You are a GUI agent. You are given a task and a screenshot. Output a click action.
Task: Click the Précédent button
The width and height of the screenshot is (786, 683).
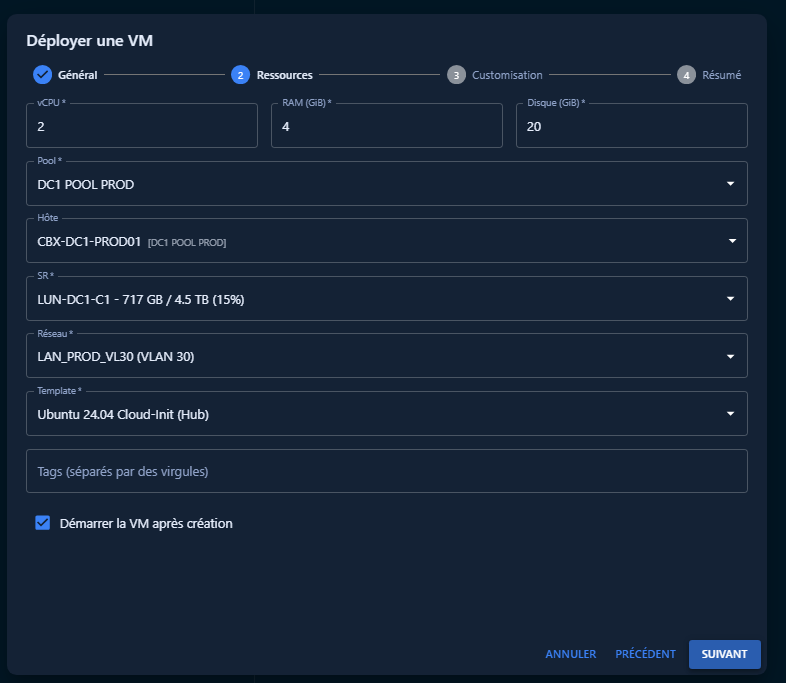pyautogui.click(x=645, y=654)
